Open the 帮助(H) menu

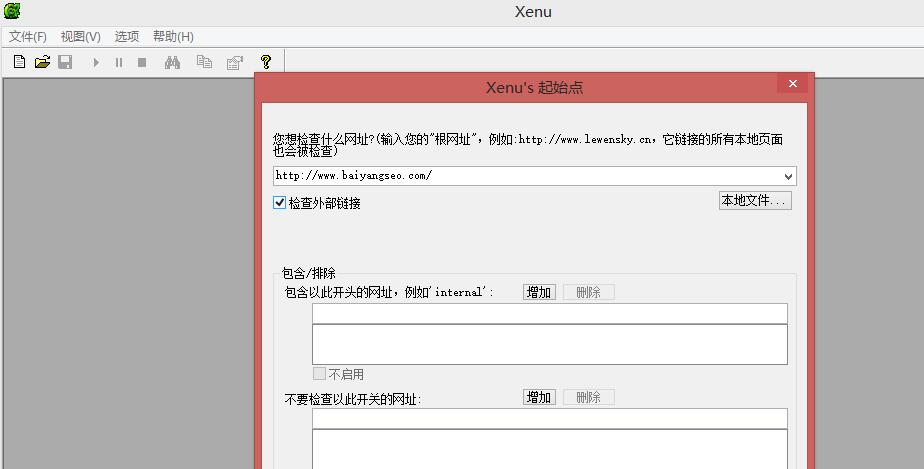click(173, 37)
